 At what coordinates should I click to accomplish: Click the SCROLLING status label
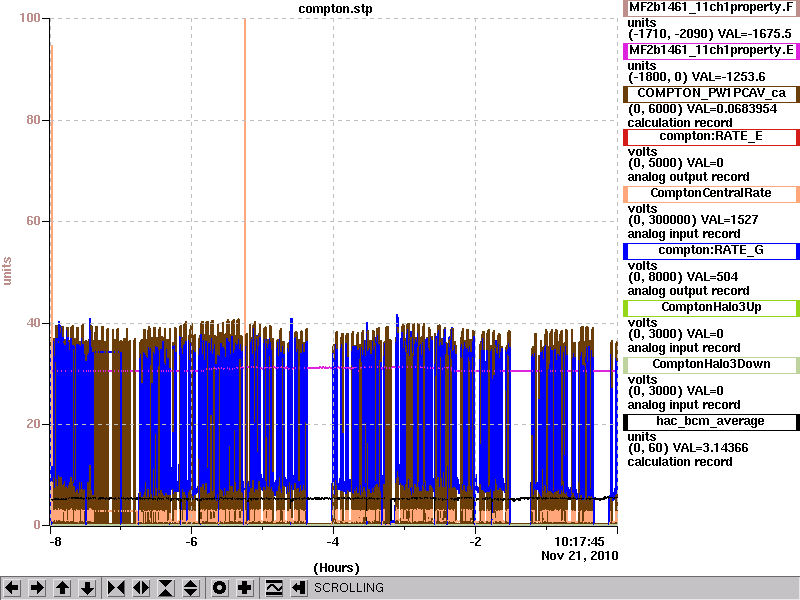point(348,588)
